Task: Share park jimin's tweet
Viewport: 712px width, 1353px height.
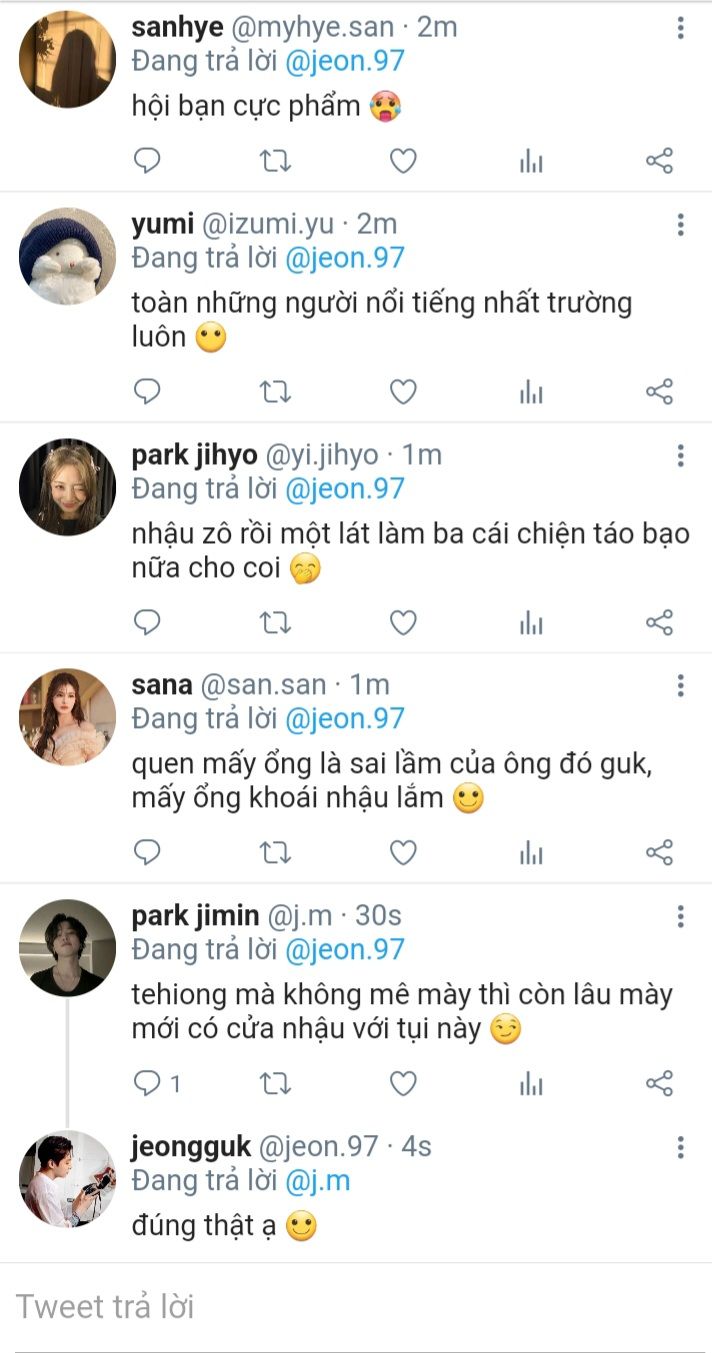Action: coord(659,1083)
